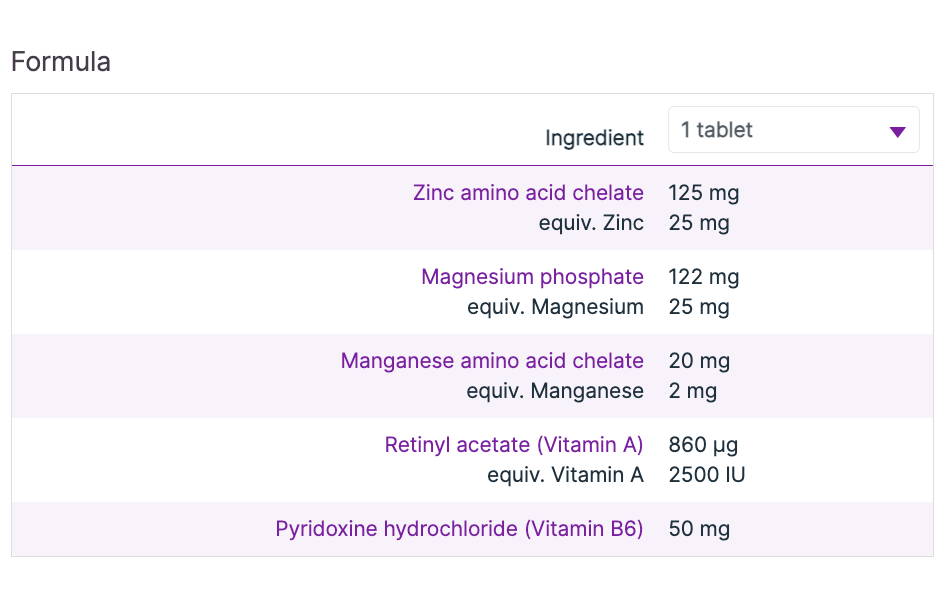Open the Zinc amino acid chelate link

click(528, 193)
